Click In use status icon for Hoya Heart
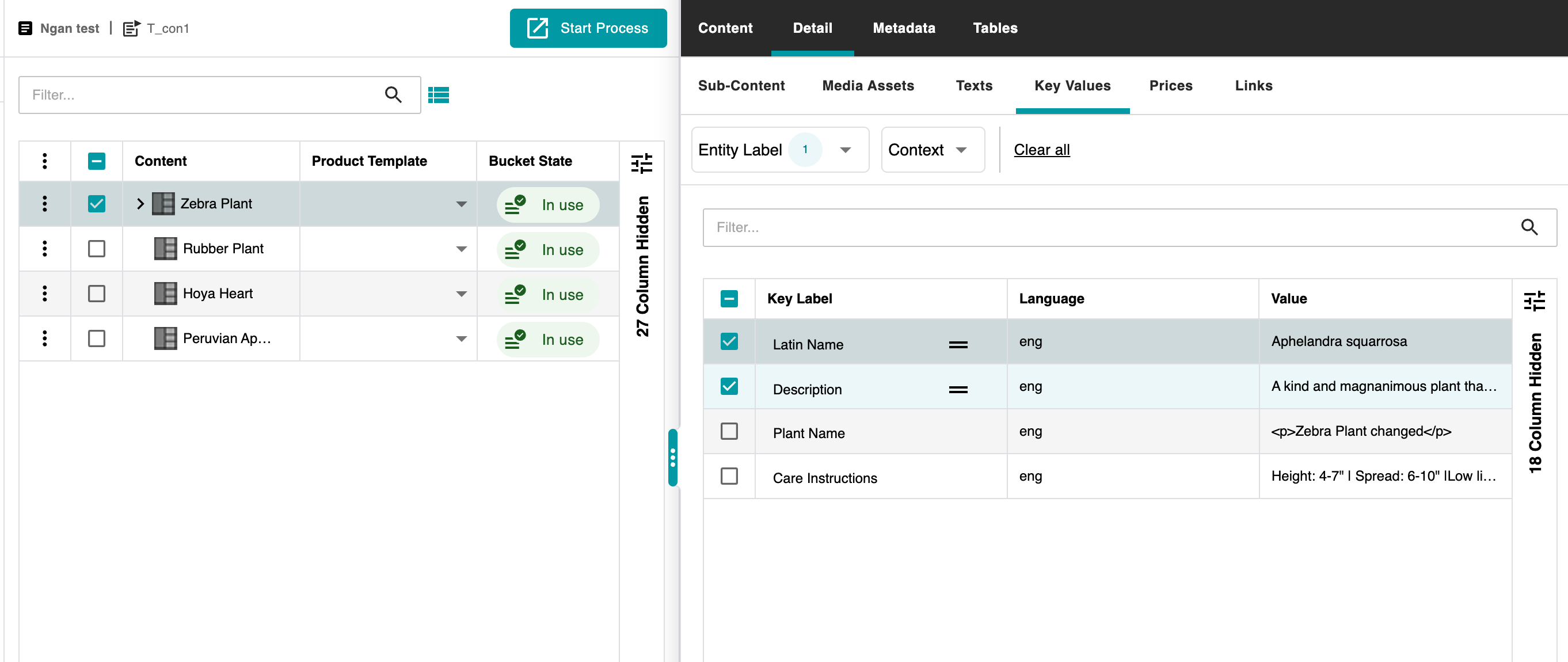1568x662 pixels. pyautogui.click(x=515, y=295)
